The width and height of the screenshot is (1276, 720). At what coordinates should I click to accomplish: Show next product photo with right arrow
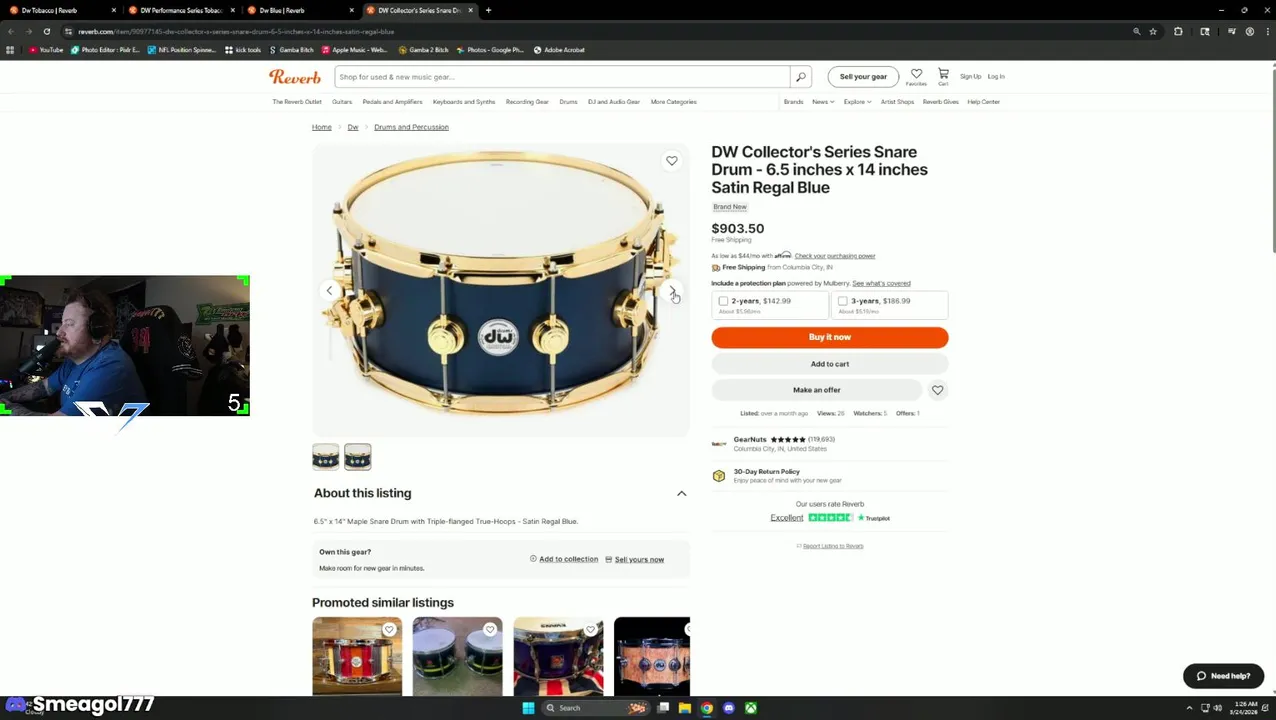click(x=672, y=291)
